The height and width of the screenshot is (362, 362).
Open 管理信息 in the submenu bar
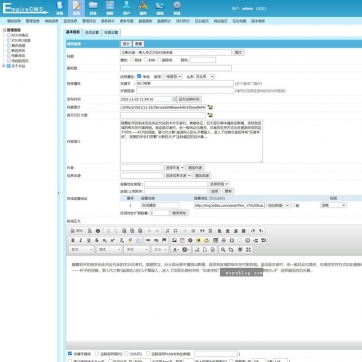(x=33, y=21)
